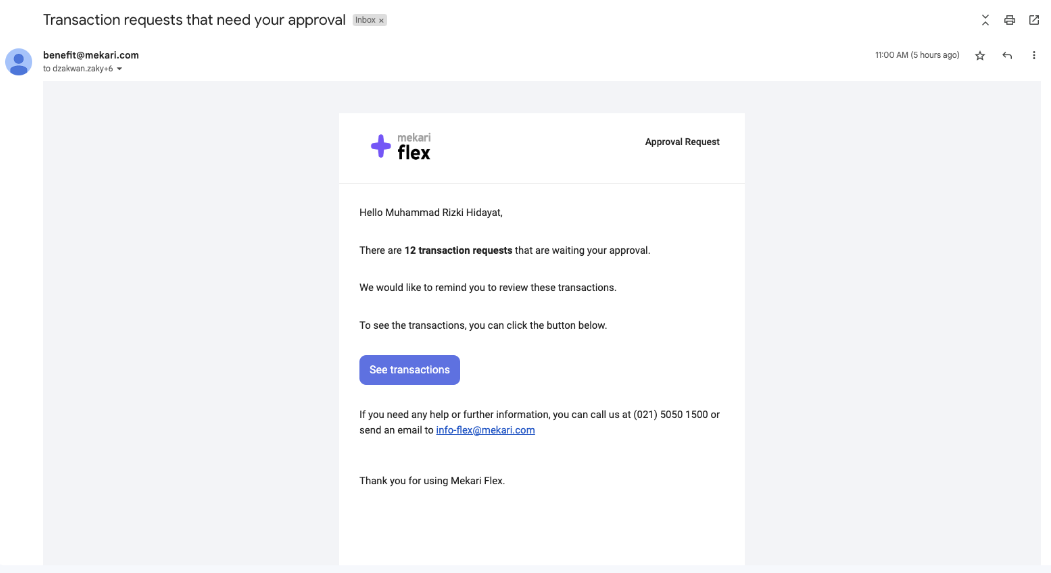Open the email in a new window
The image size is (1051, 573).
coord(1034,20)
